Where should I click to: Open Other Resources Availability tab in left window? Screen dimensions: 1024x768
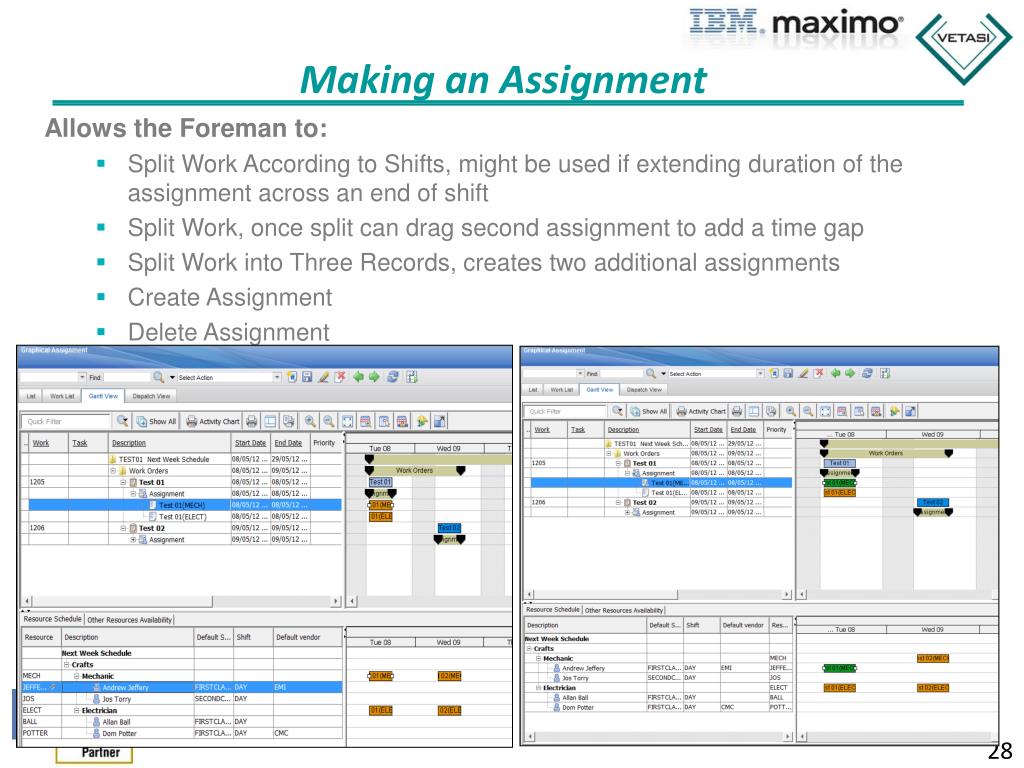click(129, 620)
